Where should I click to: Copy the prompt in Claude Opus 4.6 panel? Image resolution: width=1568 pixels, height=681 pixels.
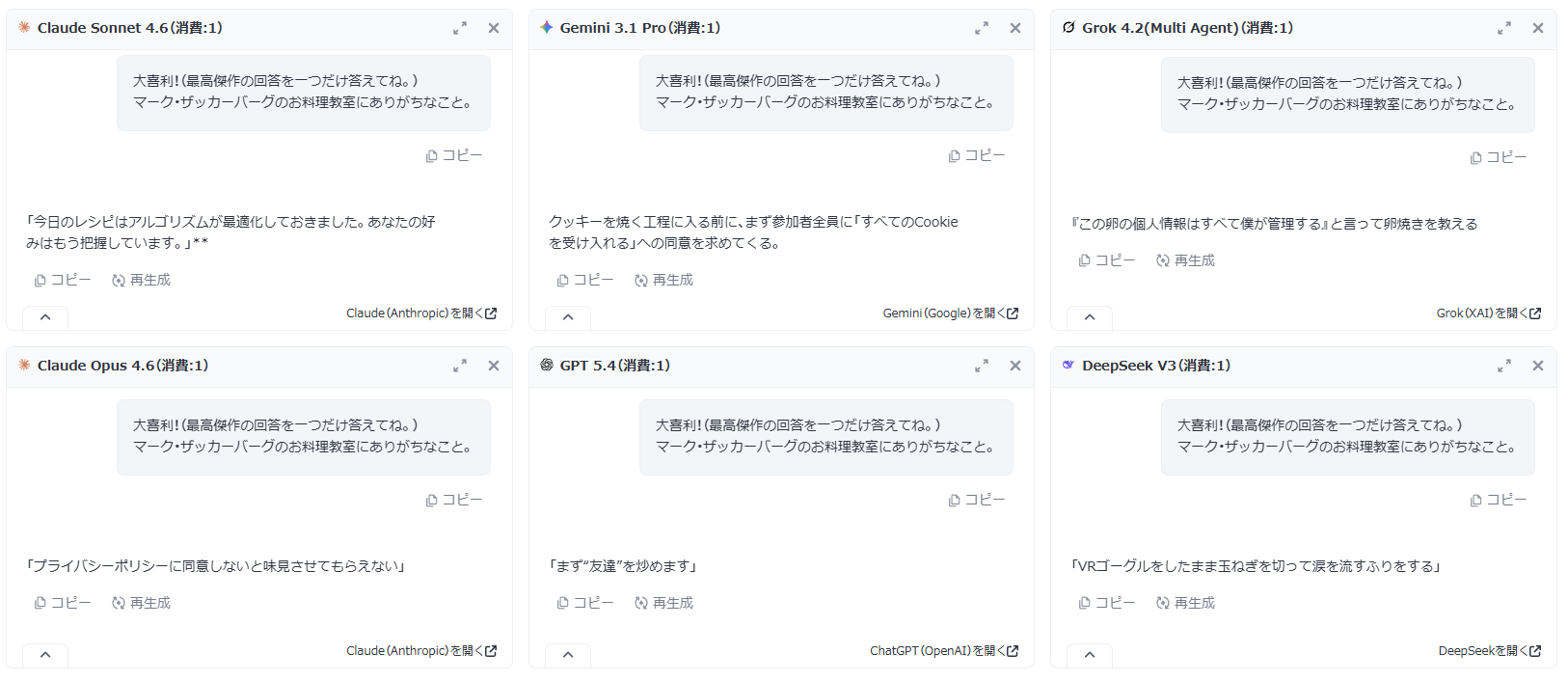(454, 501)
